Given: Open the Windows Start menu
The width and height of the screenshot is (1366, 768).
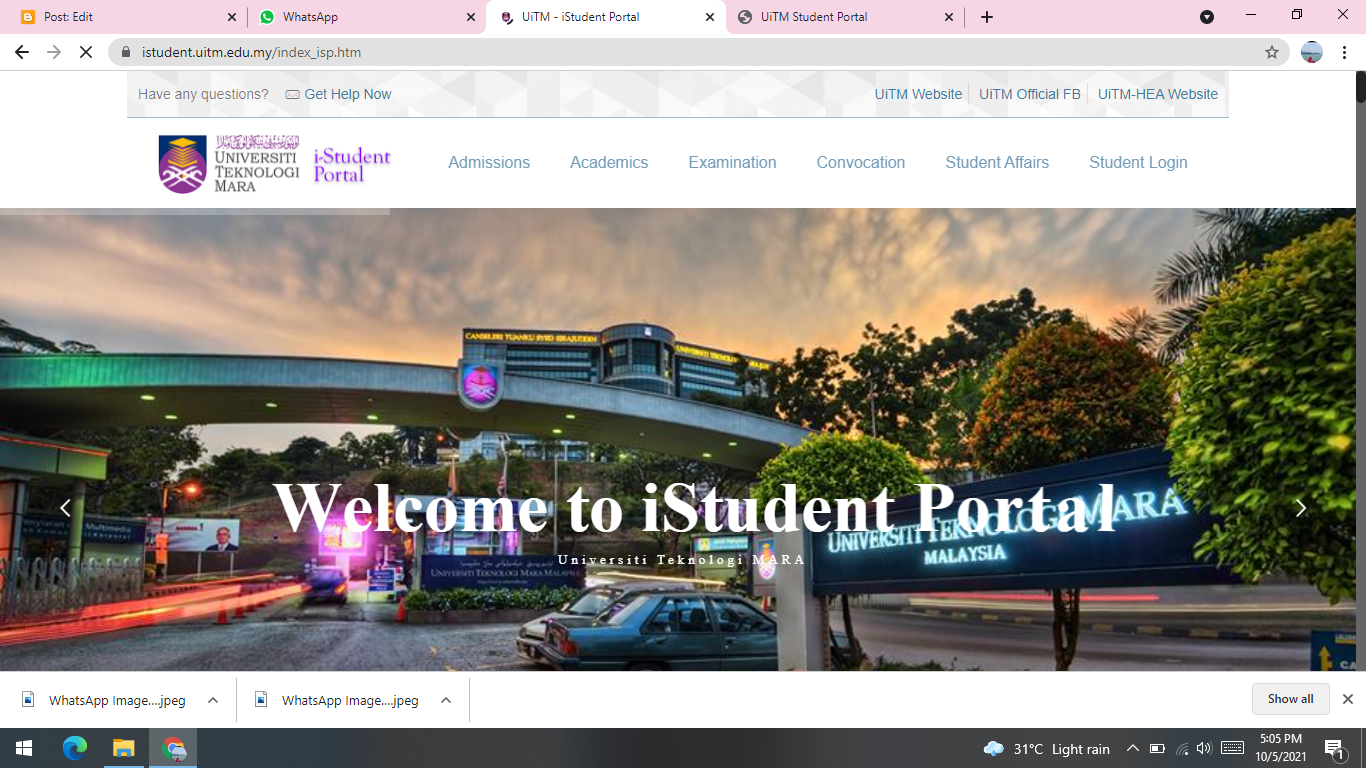Looking at the screenshot, I should click(24, 748).
